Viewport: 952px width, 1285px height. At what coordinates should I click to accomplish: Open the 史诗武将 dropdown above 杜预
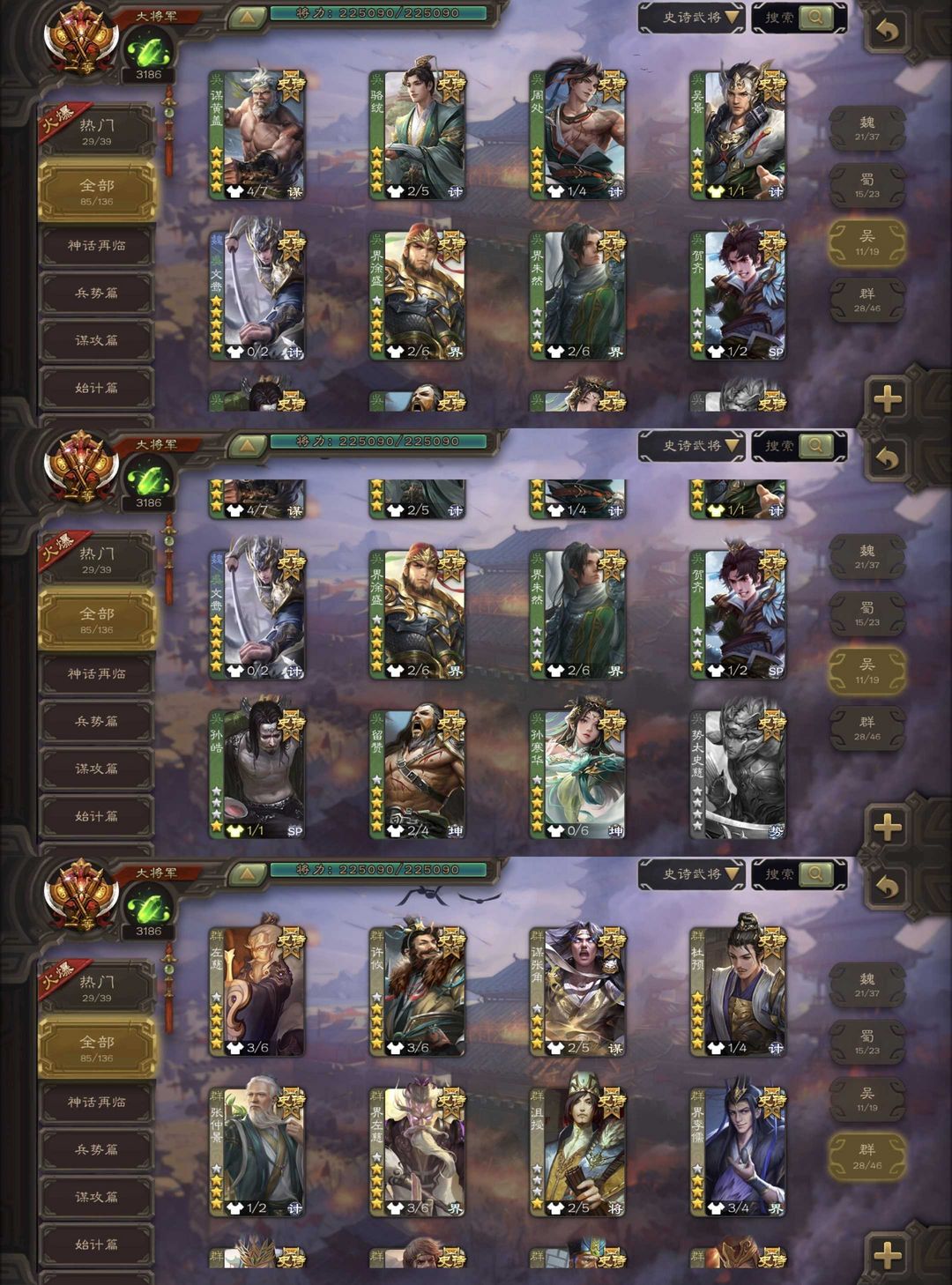point(692,874)
